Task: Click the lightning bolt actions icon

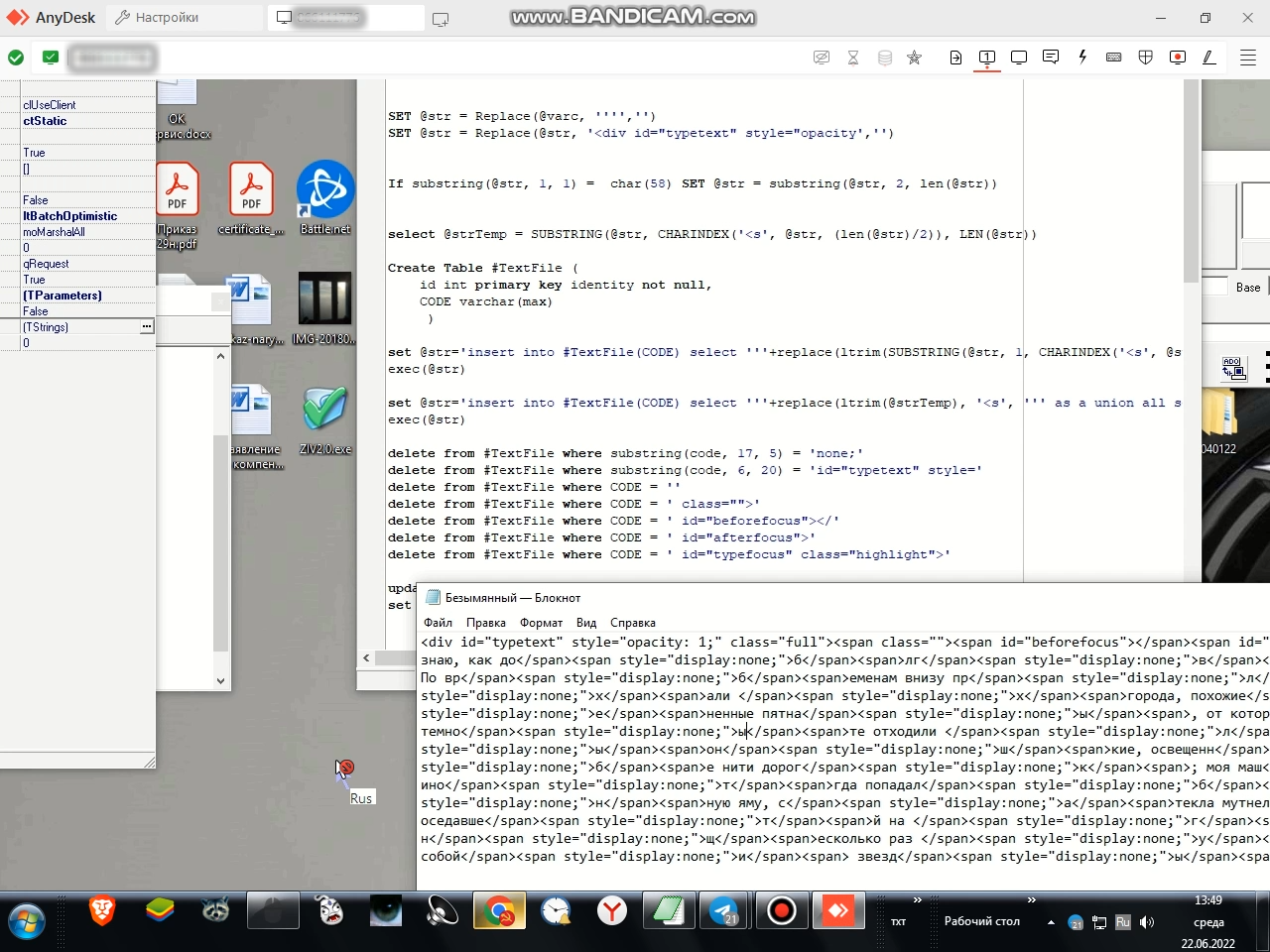Action: 1082,58
